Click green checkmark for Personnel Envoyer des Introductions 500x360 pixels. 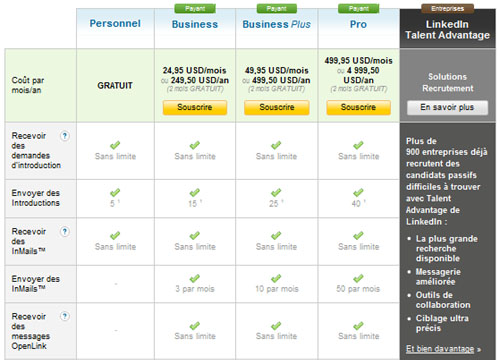coord(115,193)
